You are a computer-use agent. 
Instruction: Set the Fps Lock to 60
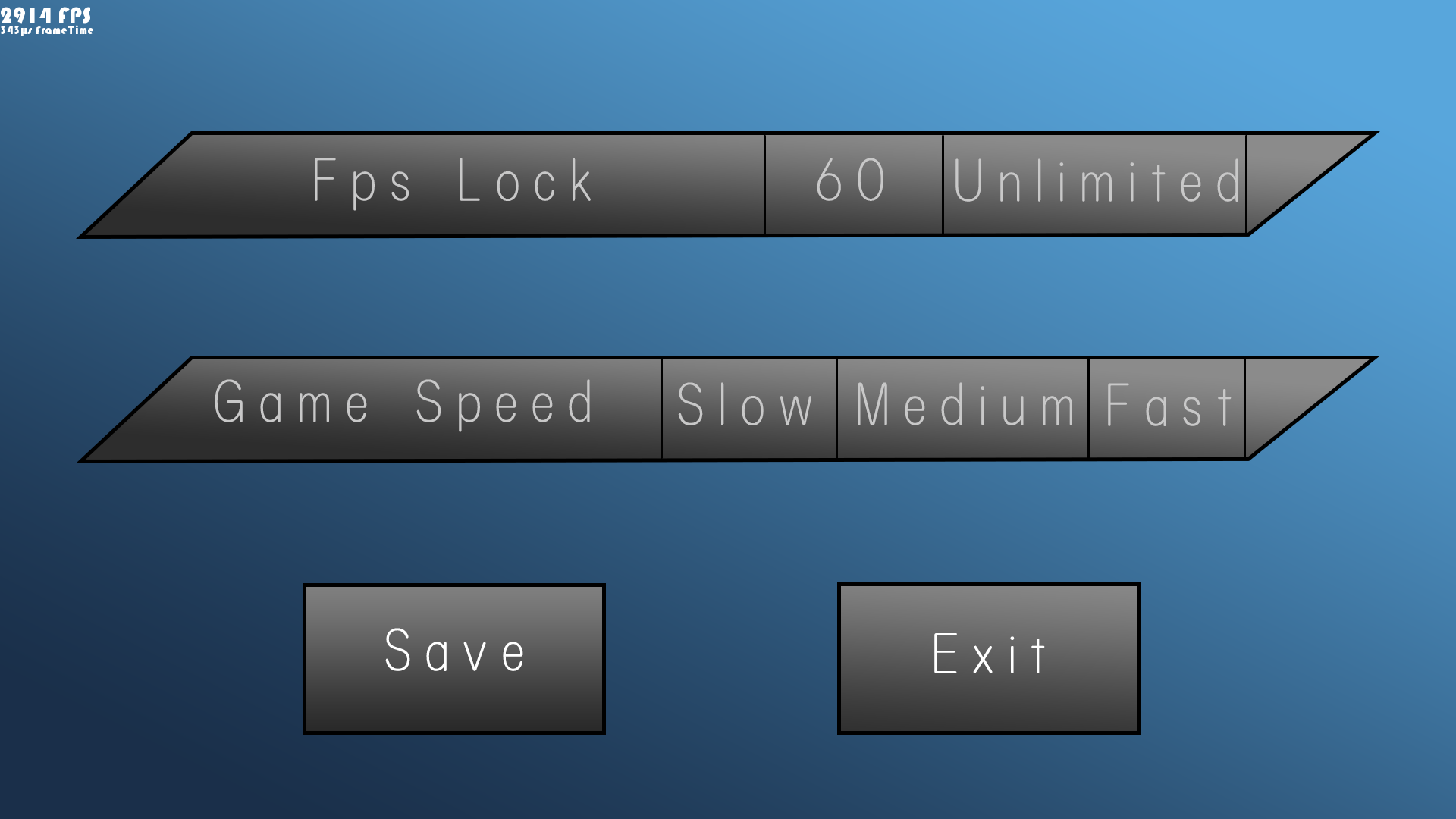[x=853, y=184]
